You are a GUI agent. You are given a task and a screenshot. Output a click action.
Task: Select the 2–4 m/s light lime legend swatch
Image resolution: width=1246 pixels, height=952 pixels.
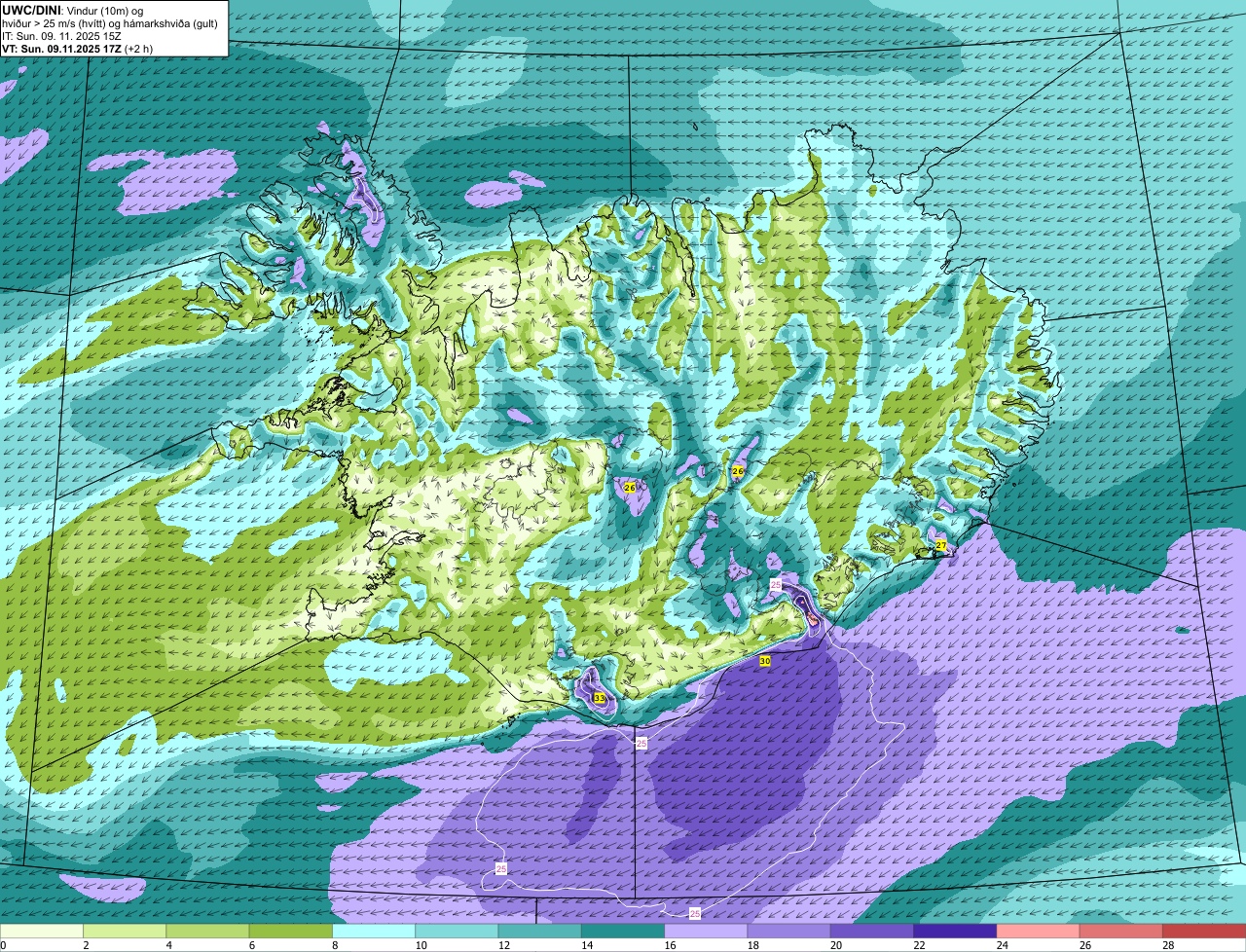click(125, 932)
